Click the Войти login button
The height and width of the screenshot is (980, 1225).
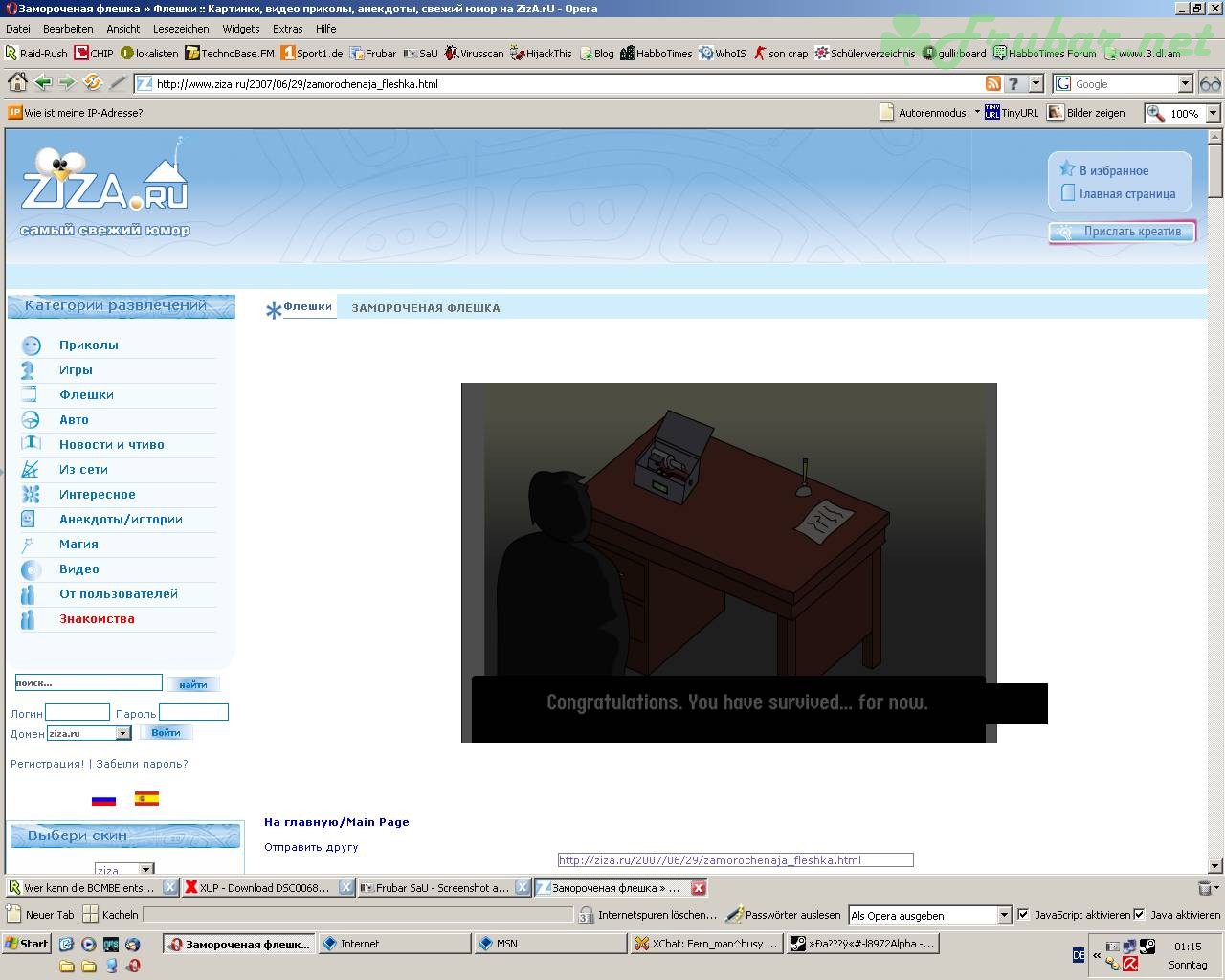[x=166, y=732]
